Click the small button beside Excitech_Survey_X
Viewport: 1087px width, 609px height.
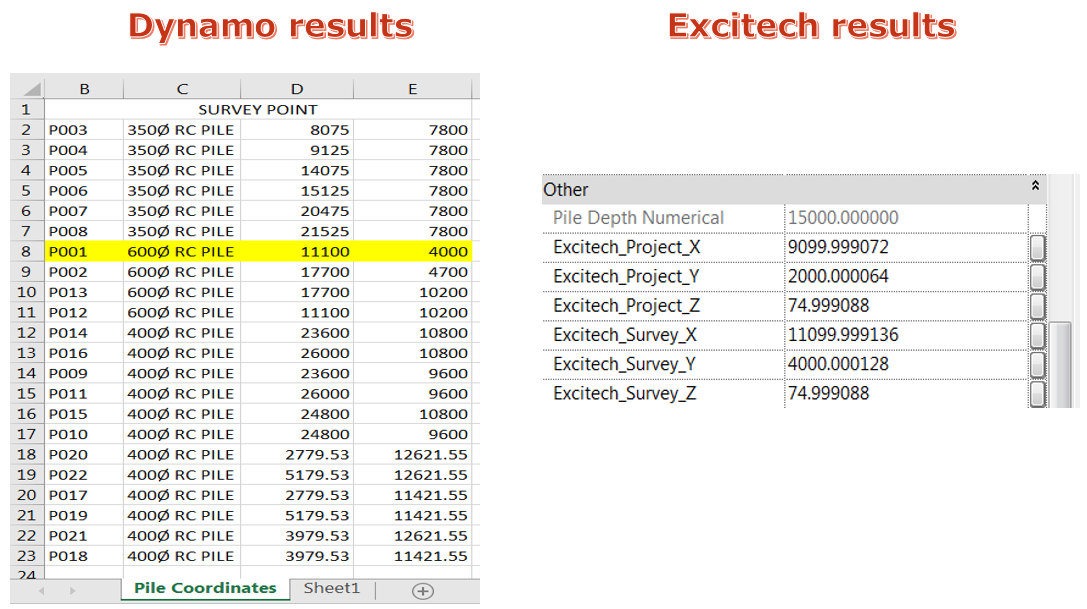click(1037, 336)
